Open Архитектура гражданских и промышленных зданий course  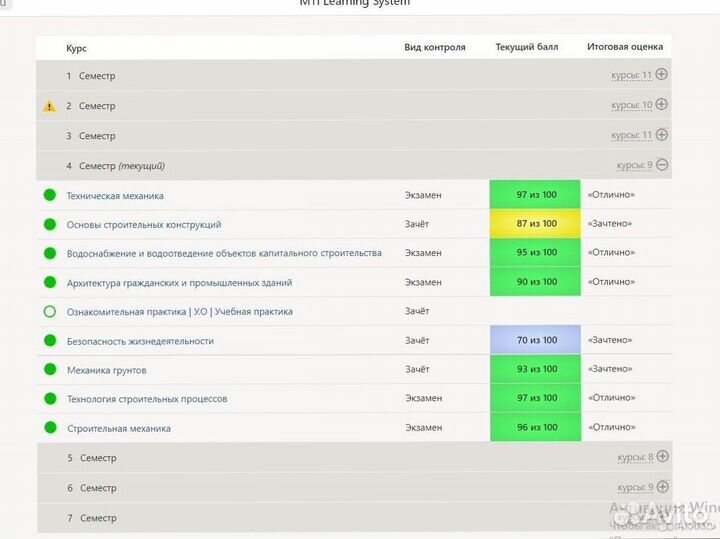tap(179, 283)
